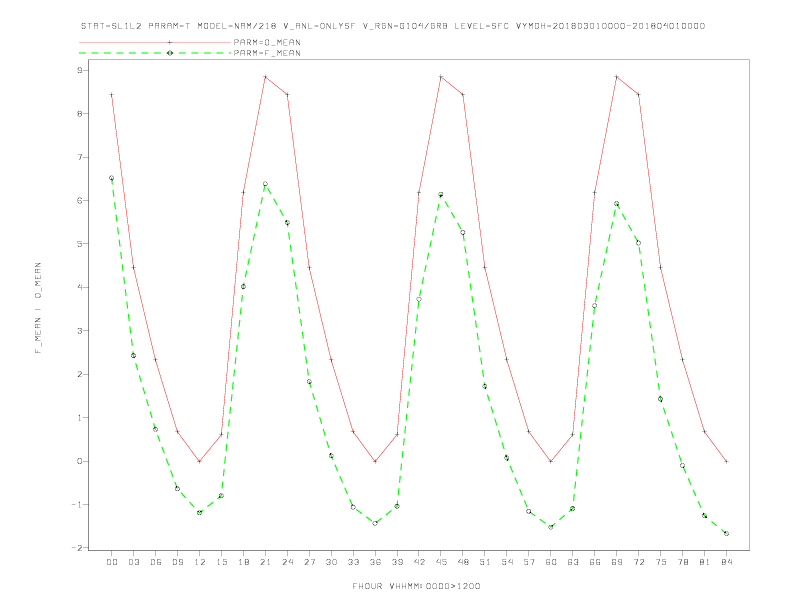Click the red O_MEAN zero marker at hour 36

(x=375, y=461)
